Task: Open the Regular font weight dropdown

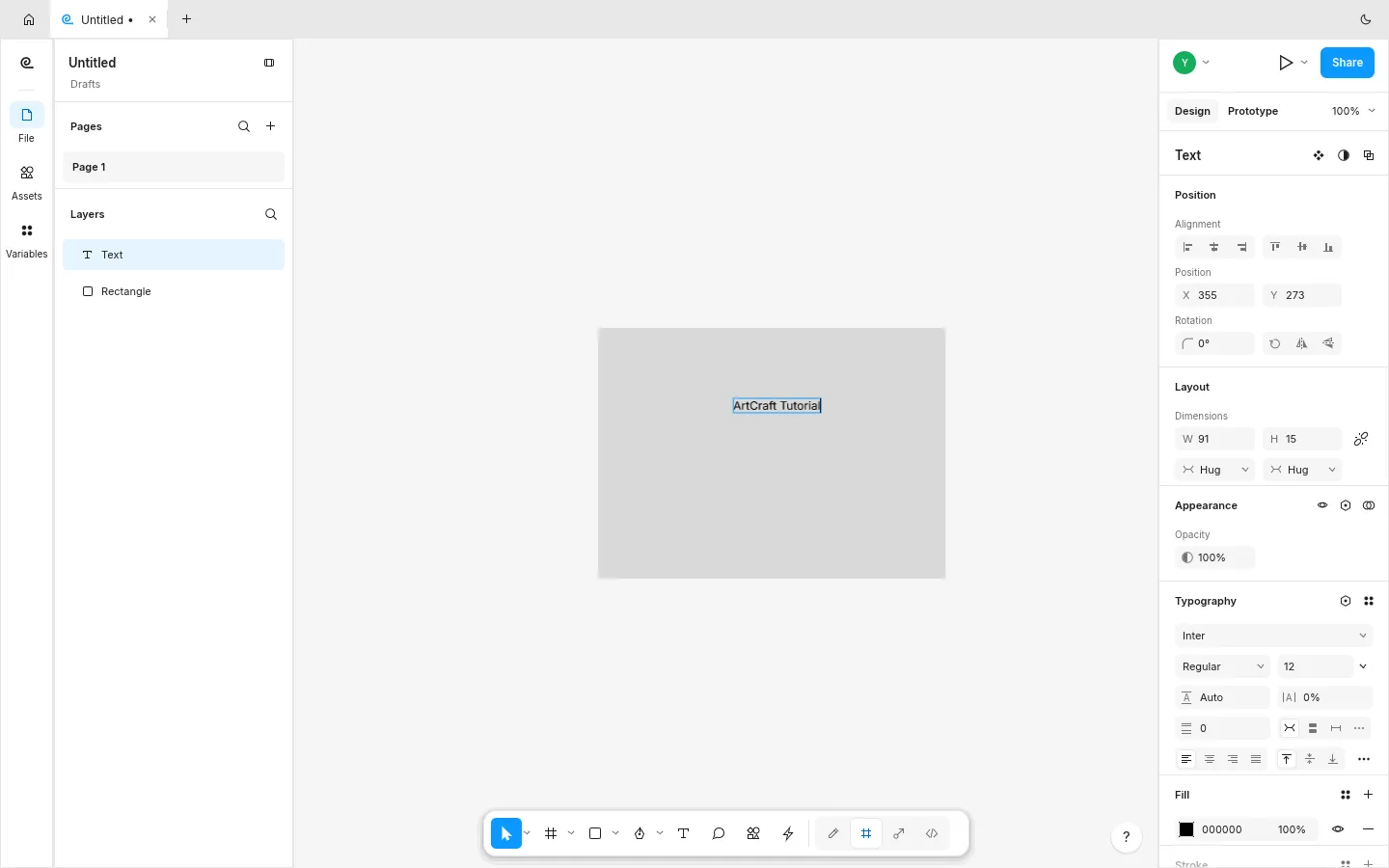Action: tap(1222, 666)
